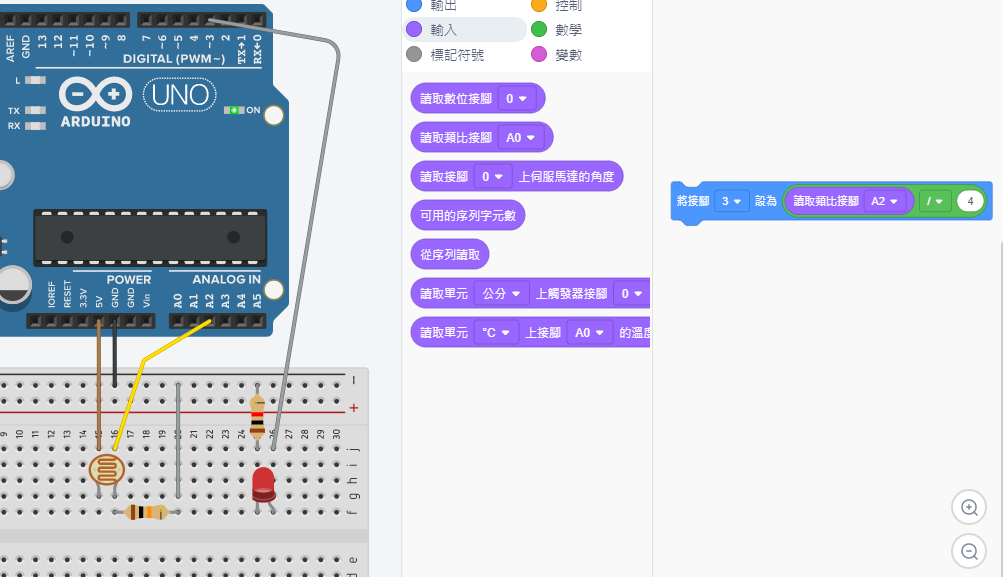Open the 公分 unit dropdown
The image size is (1003, 577).
(x=502, y=294)
